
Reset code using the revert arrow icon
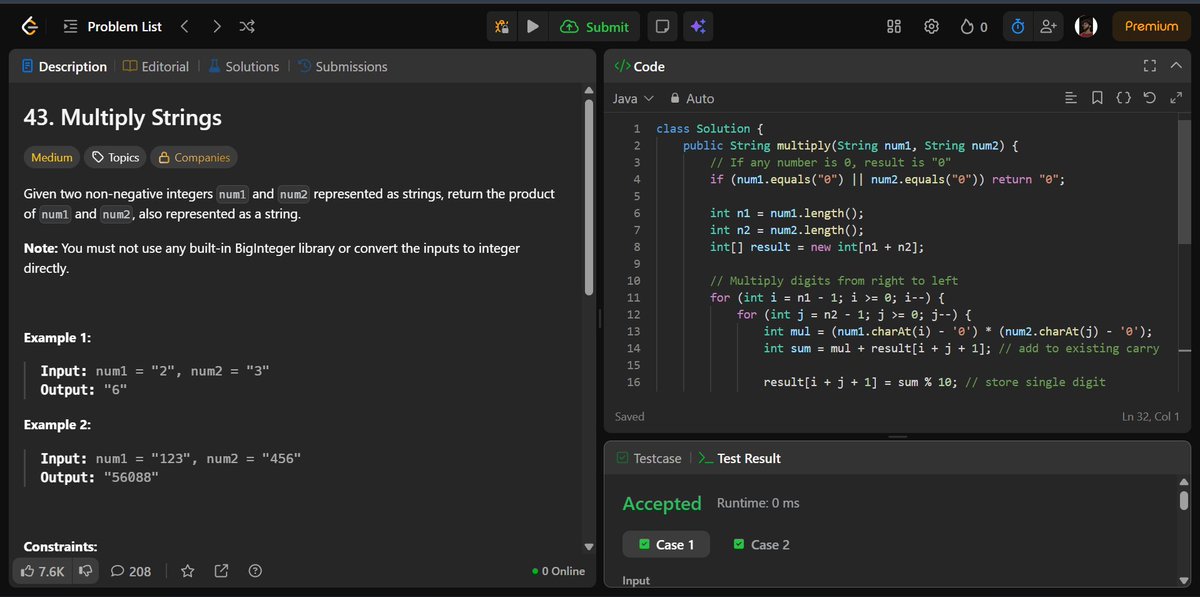tap(1149, 98)
